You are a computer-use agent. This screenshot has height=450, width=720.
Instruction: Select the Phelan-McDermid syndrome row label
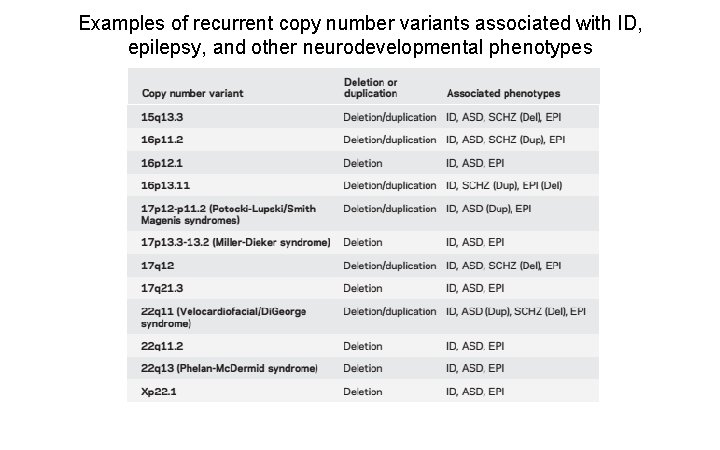tap(229, 369)
